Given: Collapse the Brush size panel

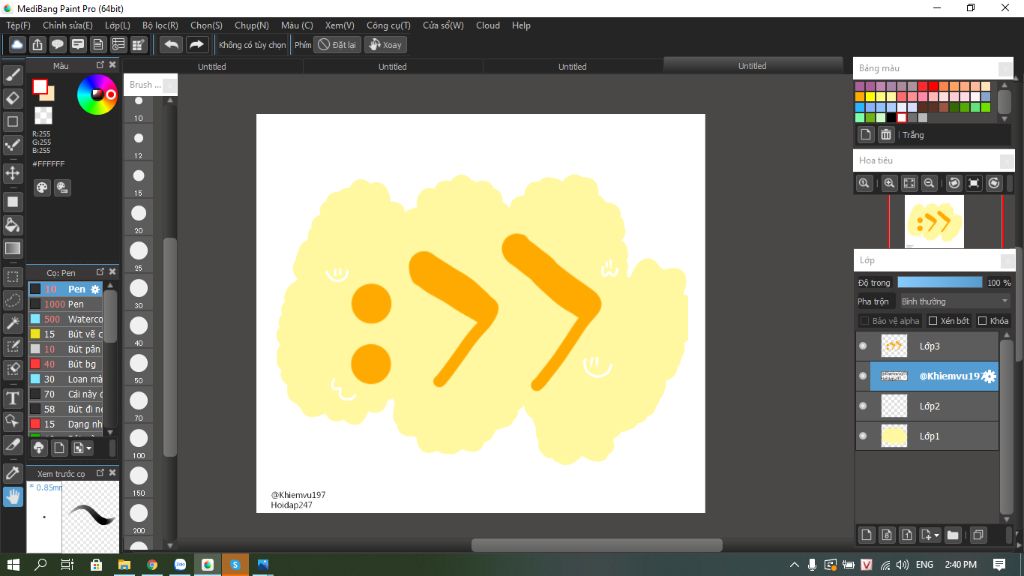Looking at the screenshot, I should tap(170, 85).
